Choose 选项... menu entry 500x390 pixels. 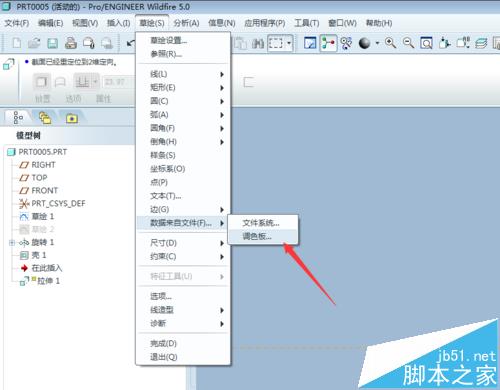183,296
